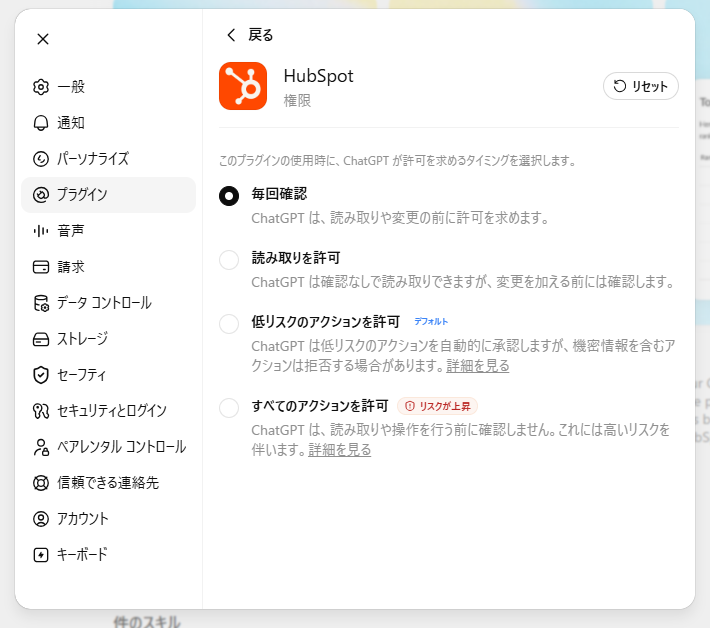710x628 pixels.
Task: Enable すべてのアクションを許可 radio option
Action: tap(229, 408)
